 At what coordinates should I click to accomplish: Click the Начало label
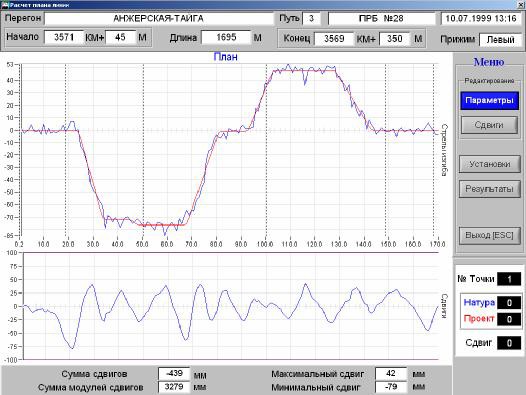22,37
